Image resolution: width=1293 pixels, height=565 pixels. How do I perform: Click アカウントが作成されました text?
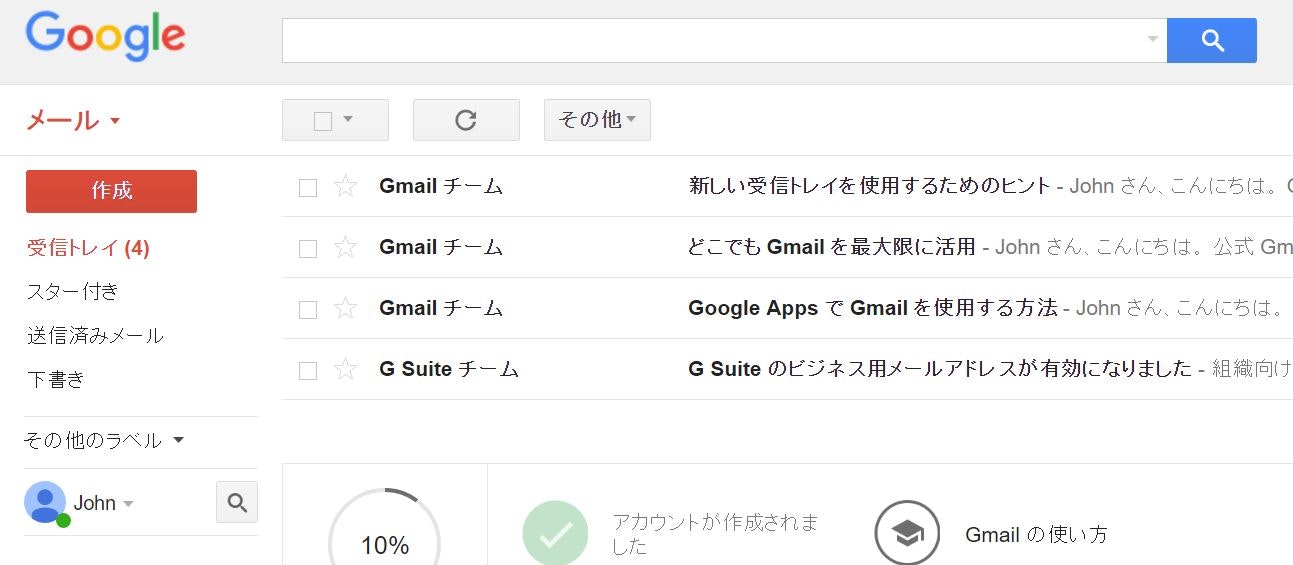(x=715, y=535)
